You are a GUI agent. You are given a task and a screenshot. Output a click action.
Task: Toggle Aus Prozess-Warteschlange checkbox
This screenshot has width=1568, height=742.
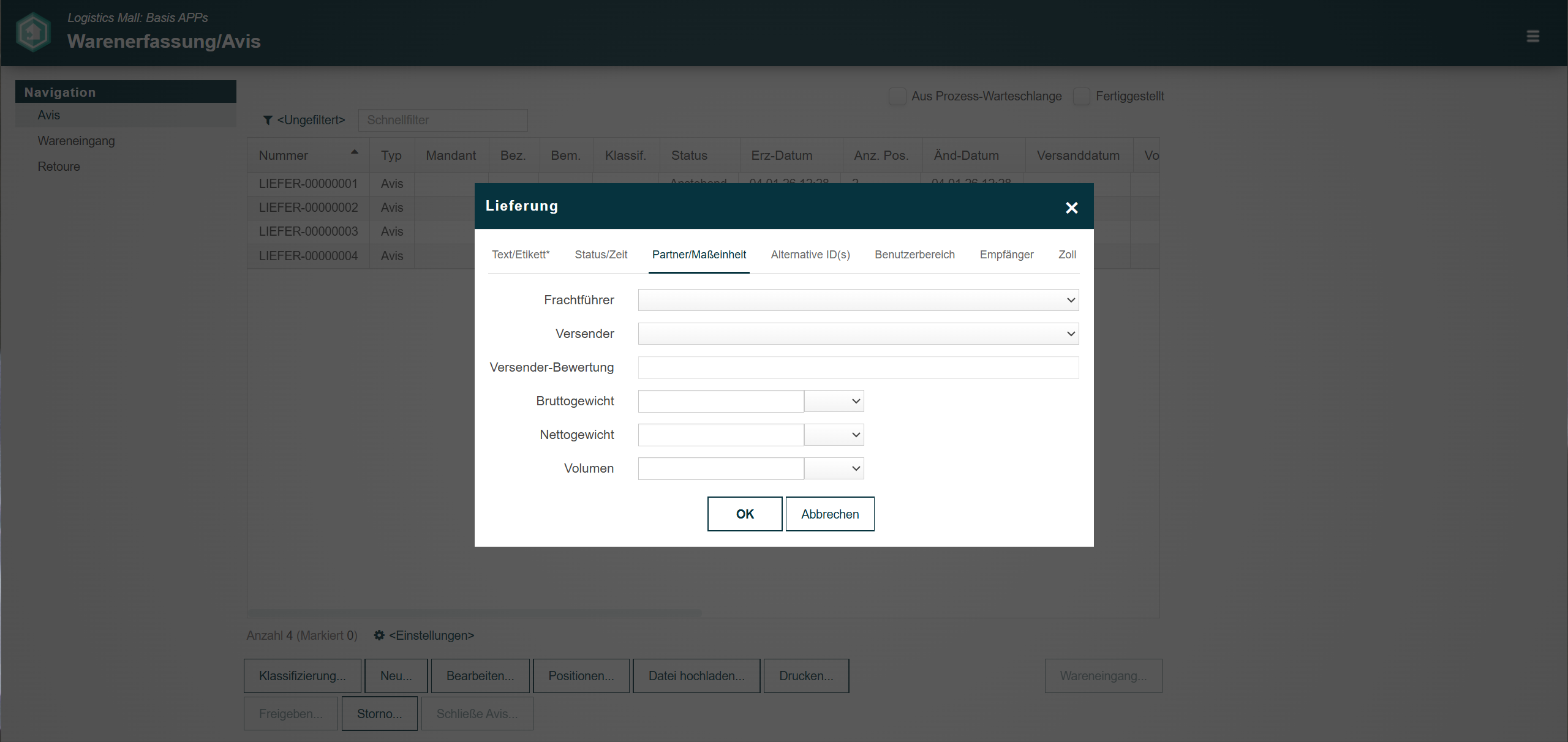point(897,97)
